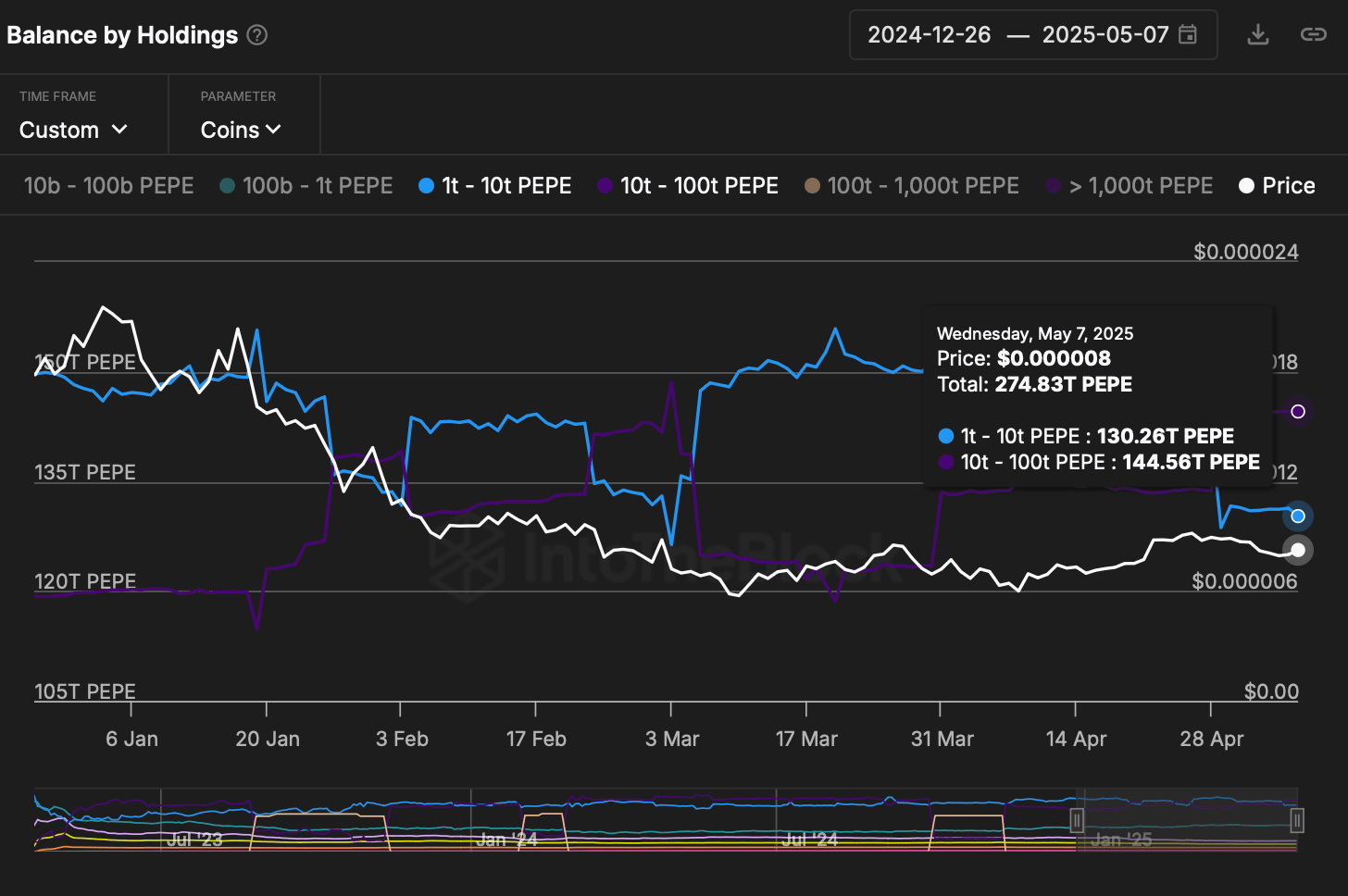Copy the chart share link
Viewport: 1348px width, 896px height.
pos(1313,35)
